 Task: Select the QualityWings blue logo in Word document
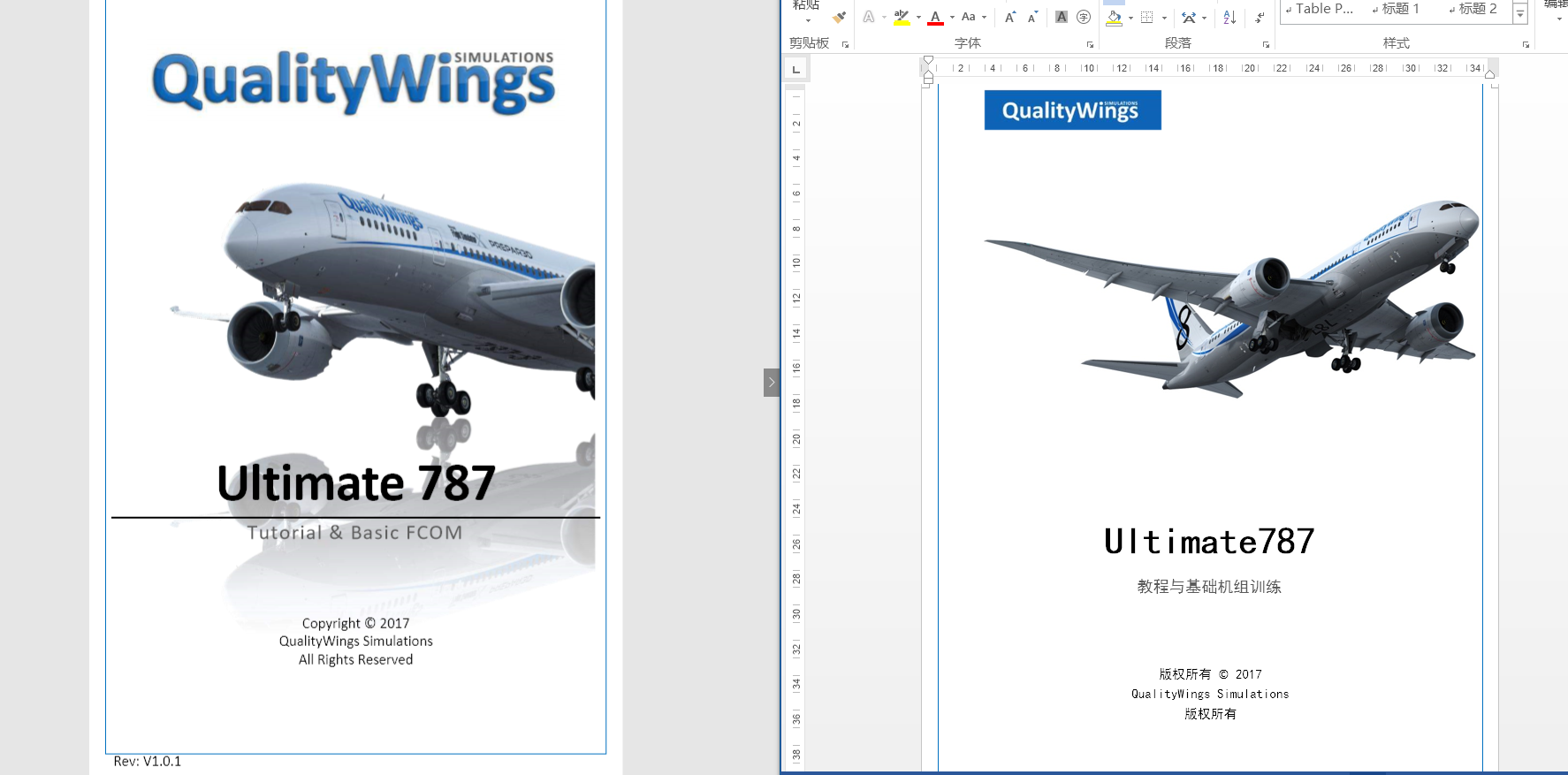(1072, 110)
